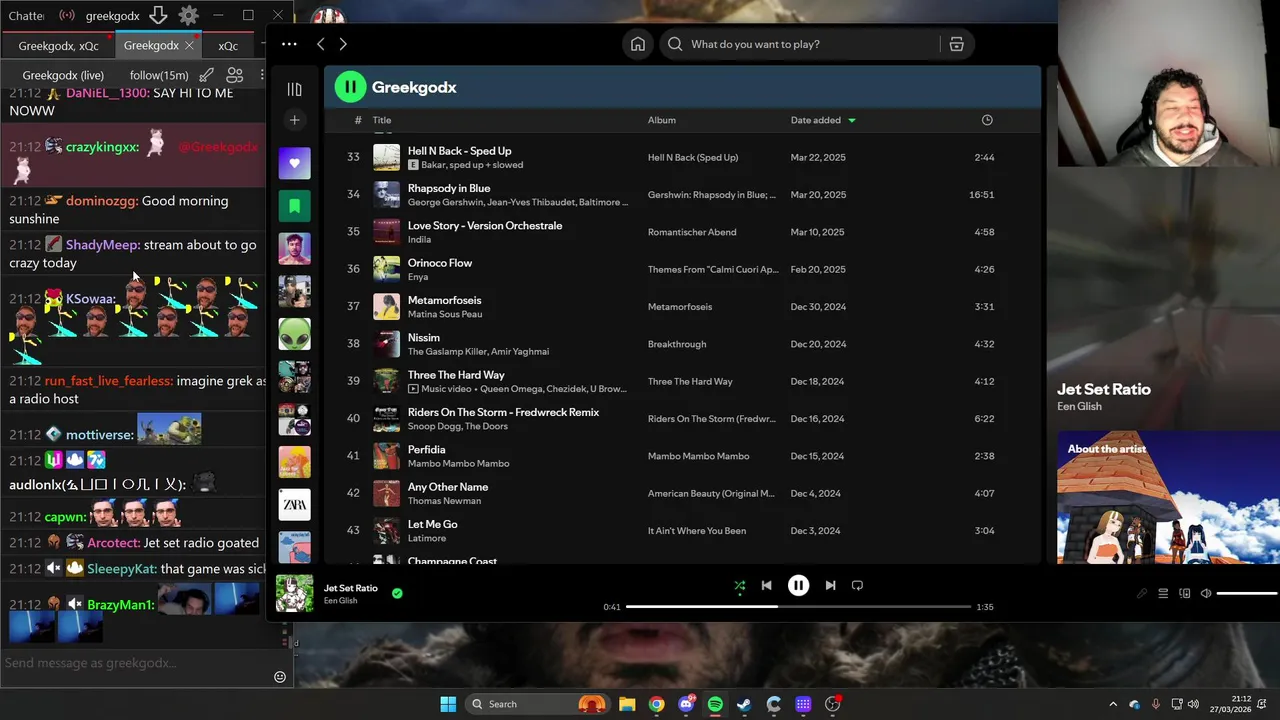This screenshot has height=720, width=1280.
Task: Click in the "Send message as greekgodx" box
Action: 135,663
